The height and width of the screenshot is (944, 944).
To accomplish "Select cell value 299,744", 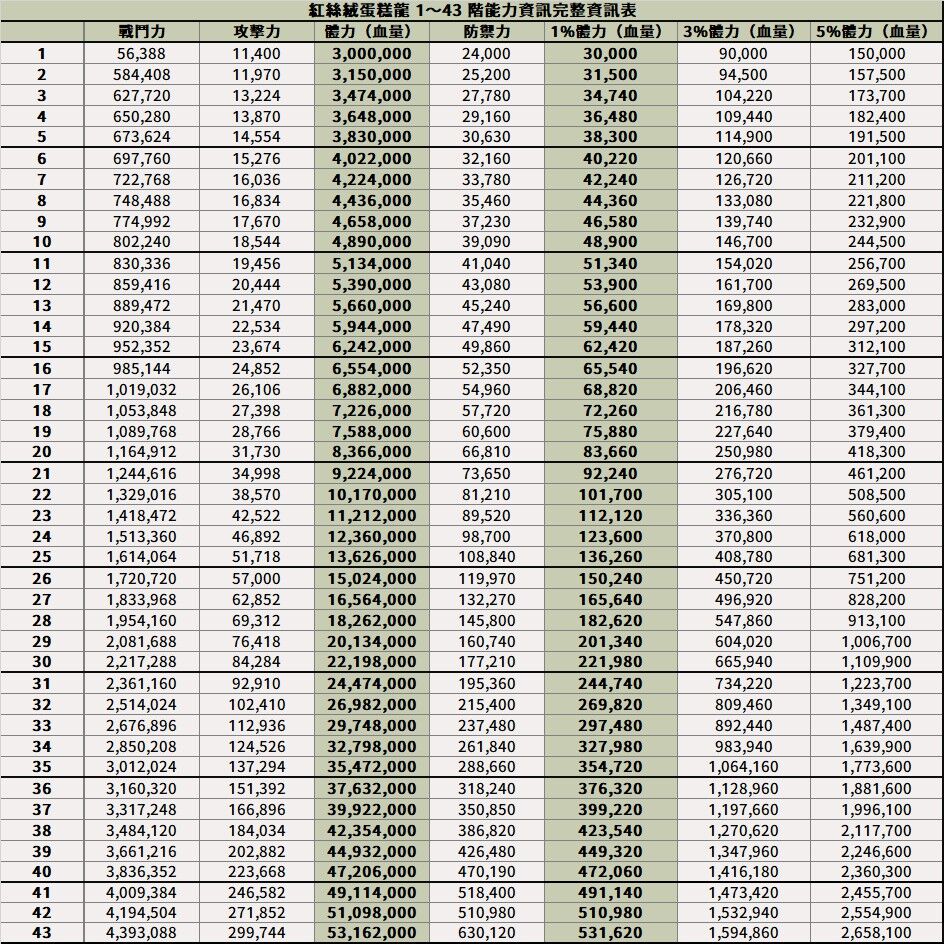I will pos(256,933).
